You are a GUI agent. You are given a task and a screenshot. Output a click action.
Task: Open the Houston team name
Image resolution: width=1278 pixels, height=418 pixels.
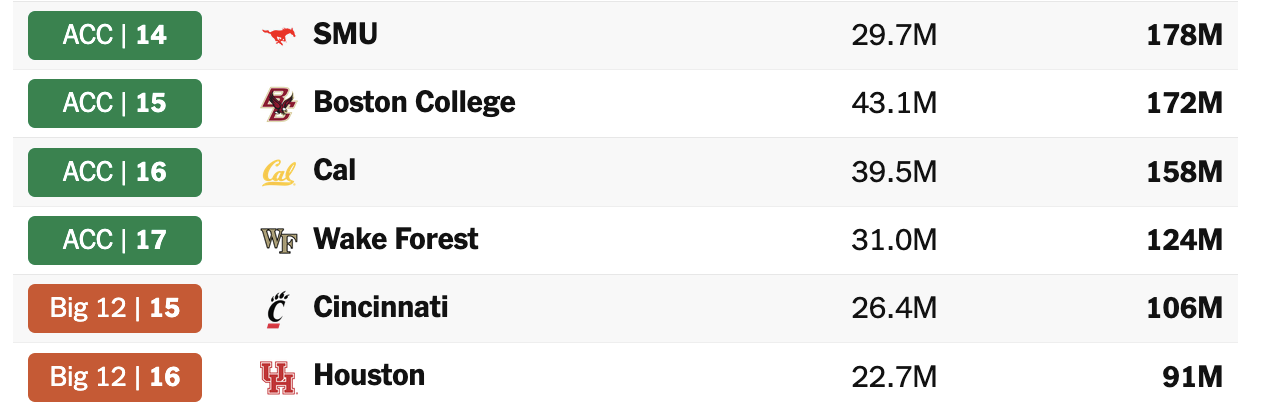coord(369,375)
